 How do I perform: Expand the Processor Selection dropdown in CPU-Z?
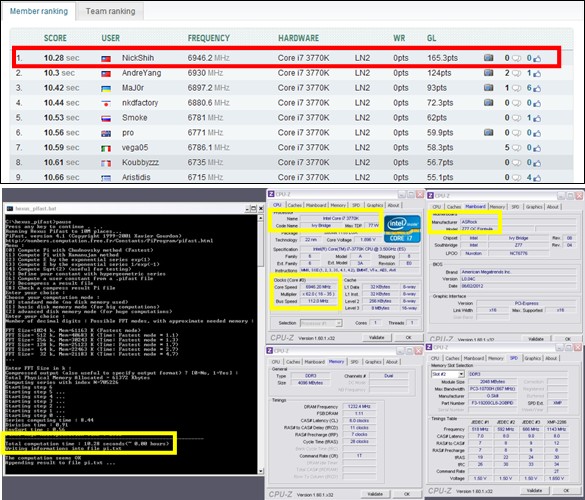click(x=321, y=323)
